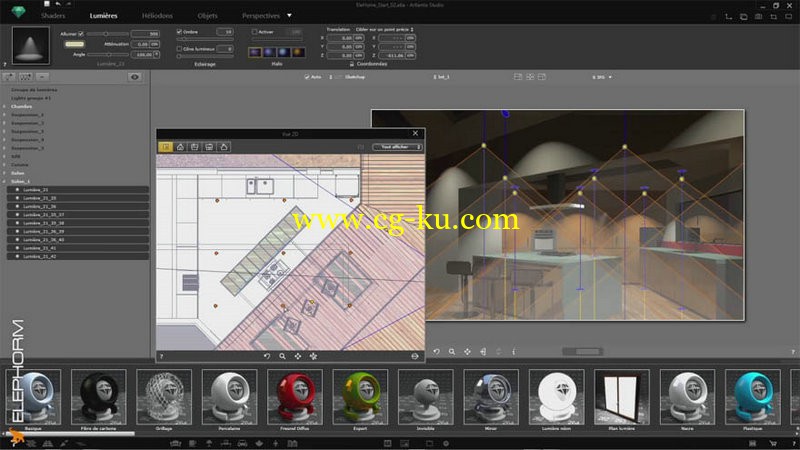Image resolution: width=800 pixels, height=450 pixels.
Task: Adjust the Cône lumineux slider
Action: pyautogui.click(x=205, y=56)
